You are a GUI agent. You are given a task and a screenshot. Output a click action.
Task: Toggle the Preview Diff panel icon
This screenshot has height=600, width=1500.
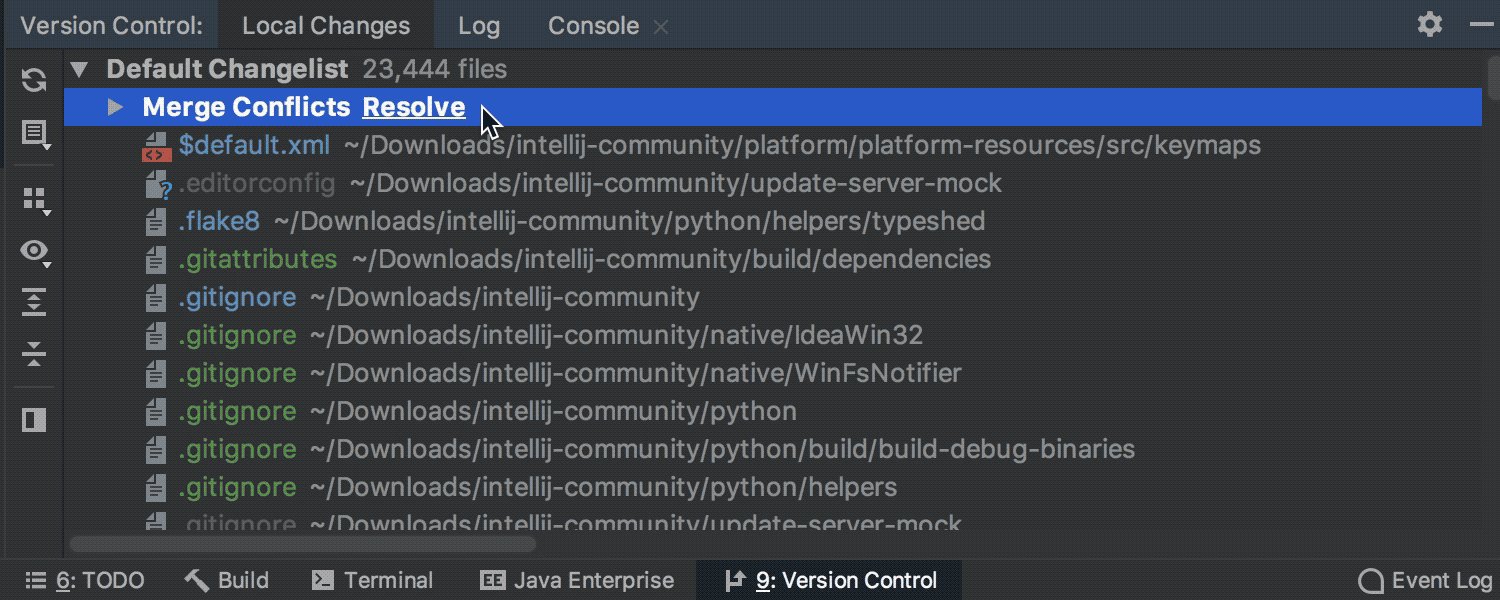34,420
